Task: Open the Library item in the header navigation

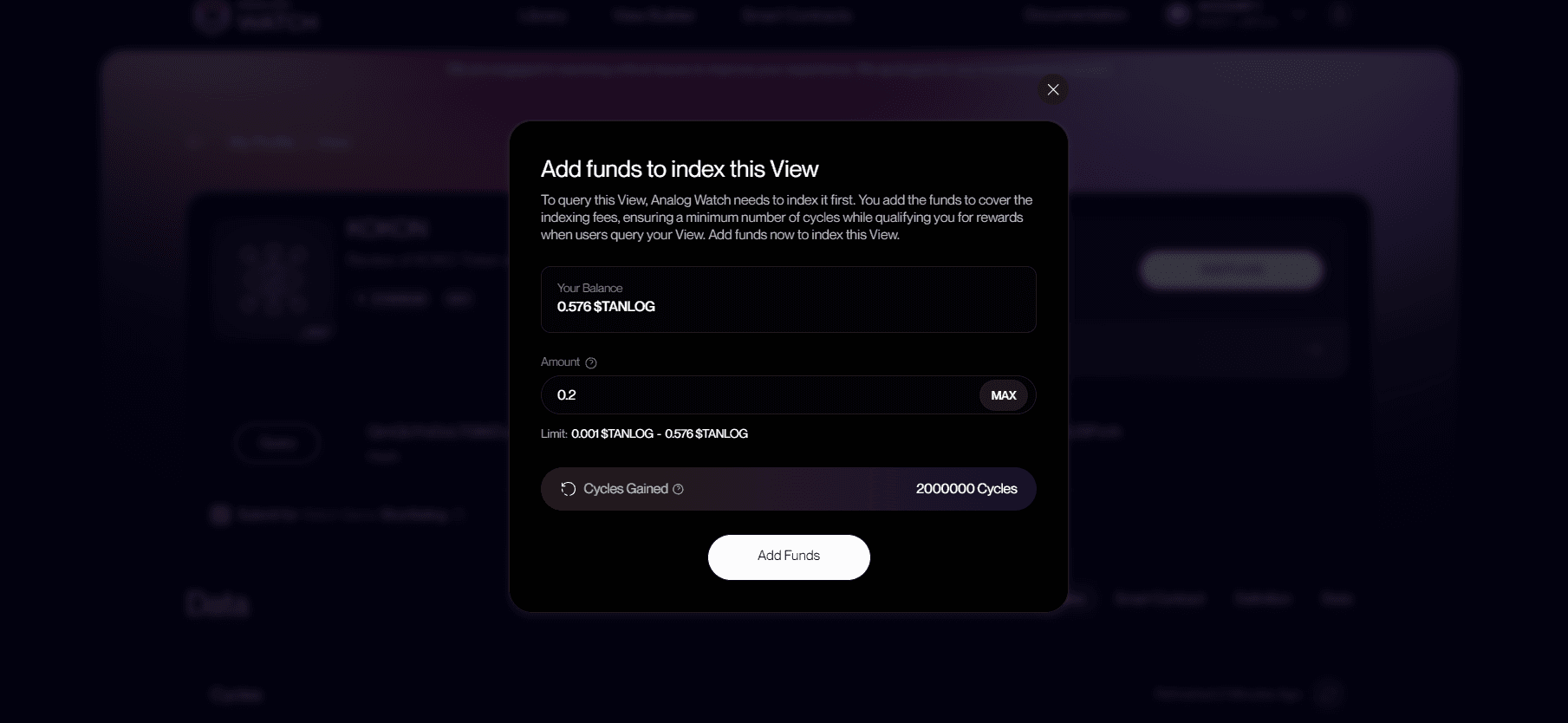Action: [543, 15]
